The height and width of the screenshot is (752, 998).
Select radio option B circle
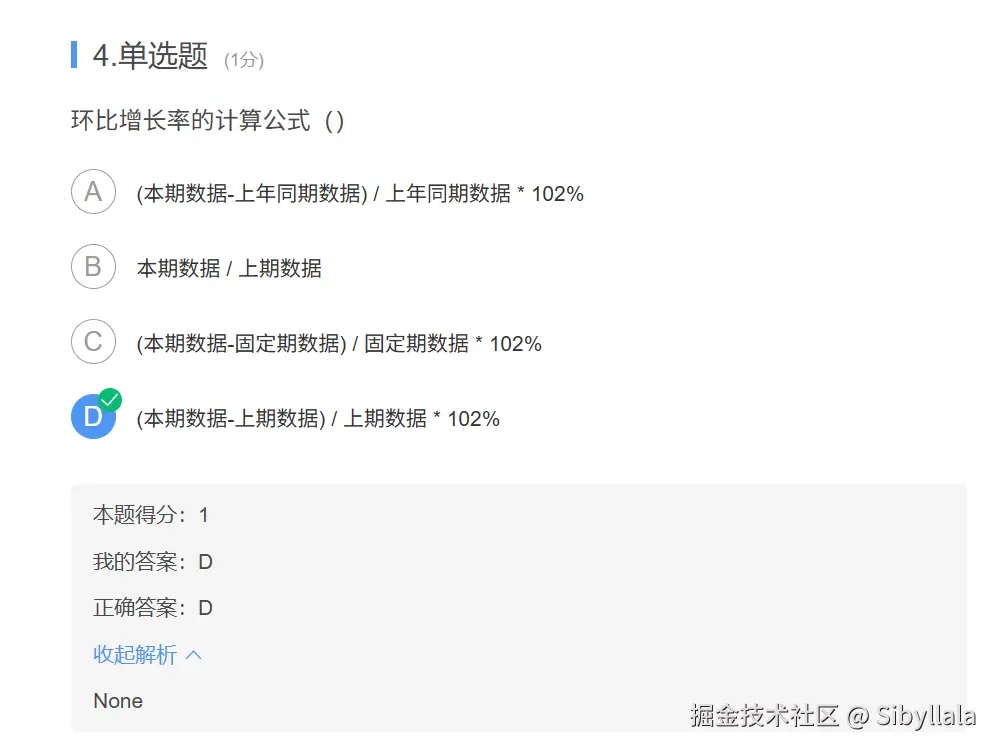(93, 267)
